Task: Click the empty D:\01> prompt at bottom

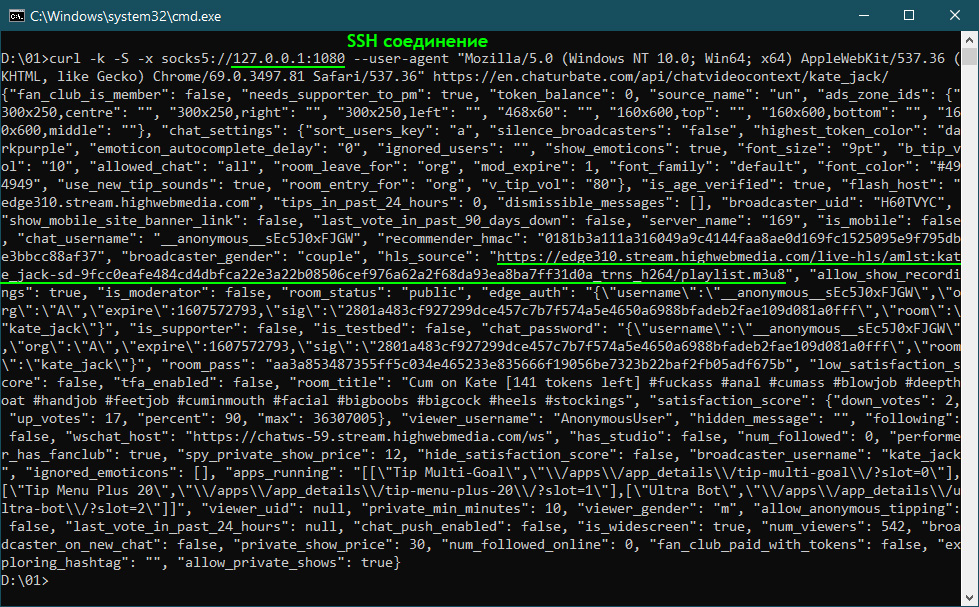Action: pyautogui.click(x=24, y=581)
